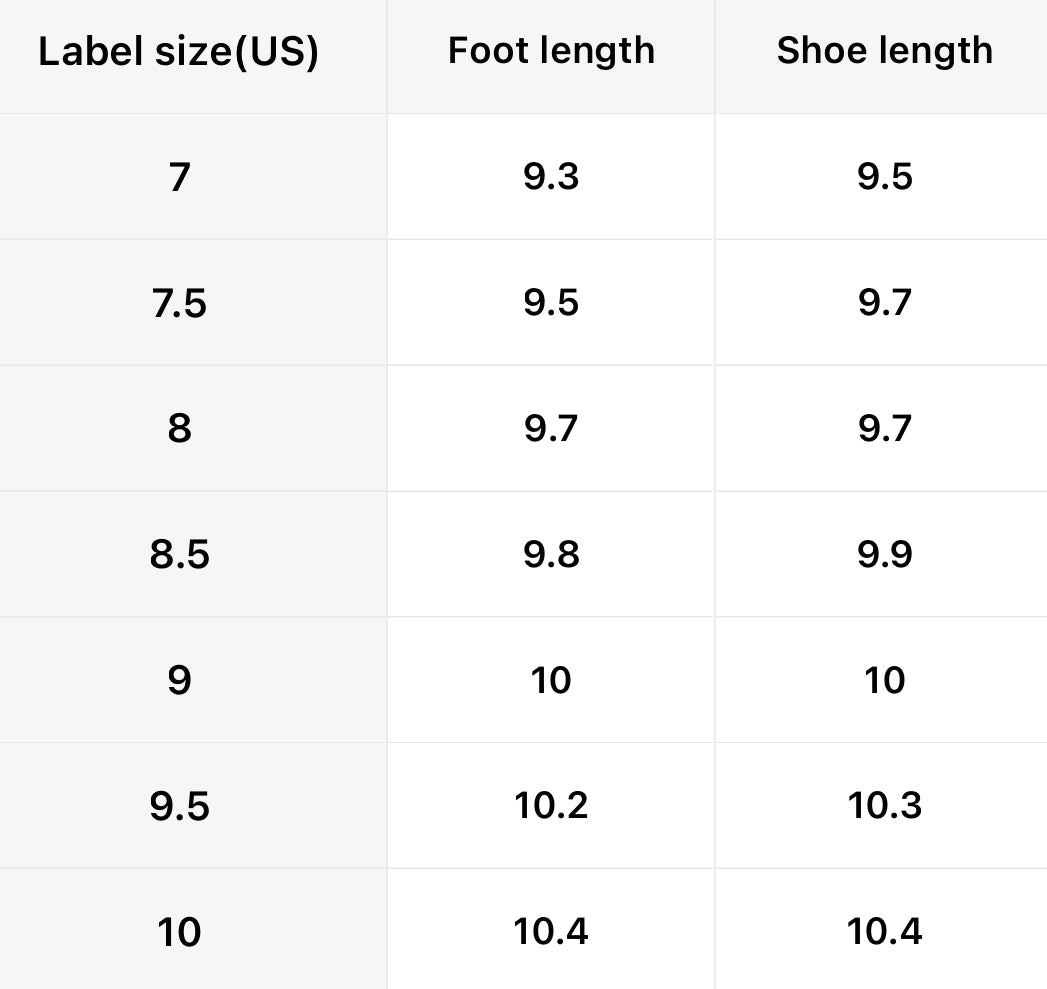
Task: Click the "Shoe length" column header
Action: pyautogui.click(x=884, y=50)
